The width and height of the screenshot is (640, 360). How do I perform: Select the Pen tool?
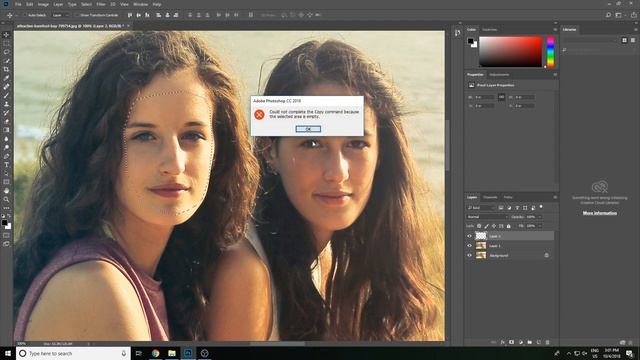(6, 156)
